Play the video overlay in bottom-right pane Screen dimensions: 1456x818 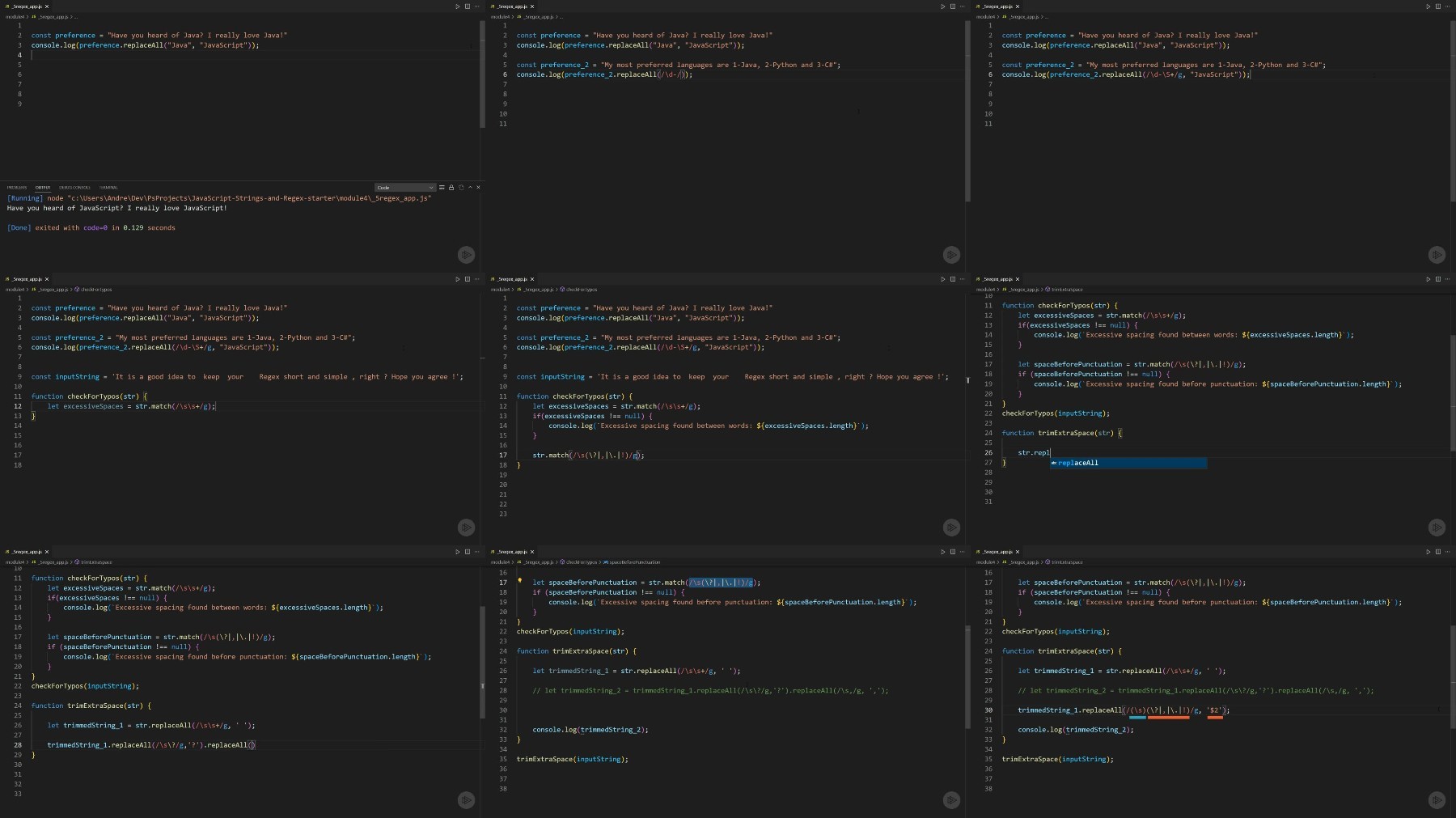tap(1437, 799)
